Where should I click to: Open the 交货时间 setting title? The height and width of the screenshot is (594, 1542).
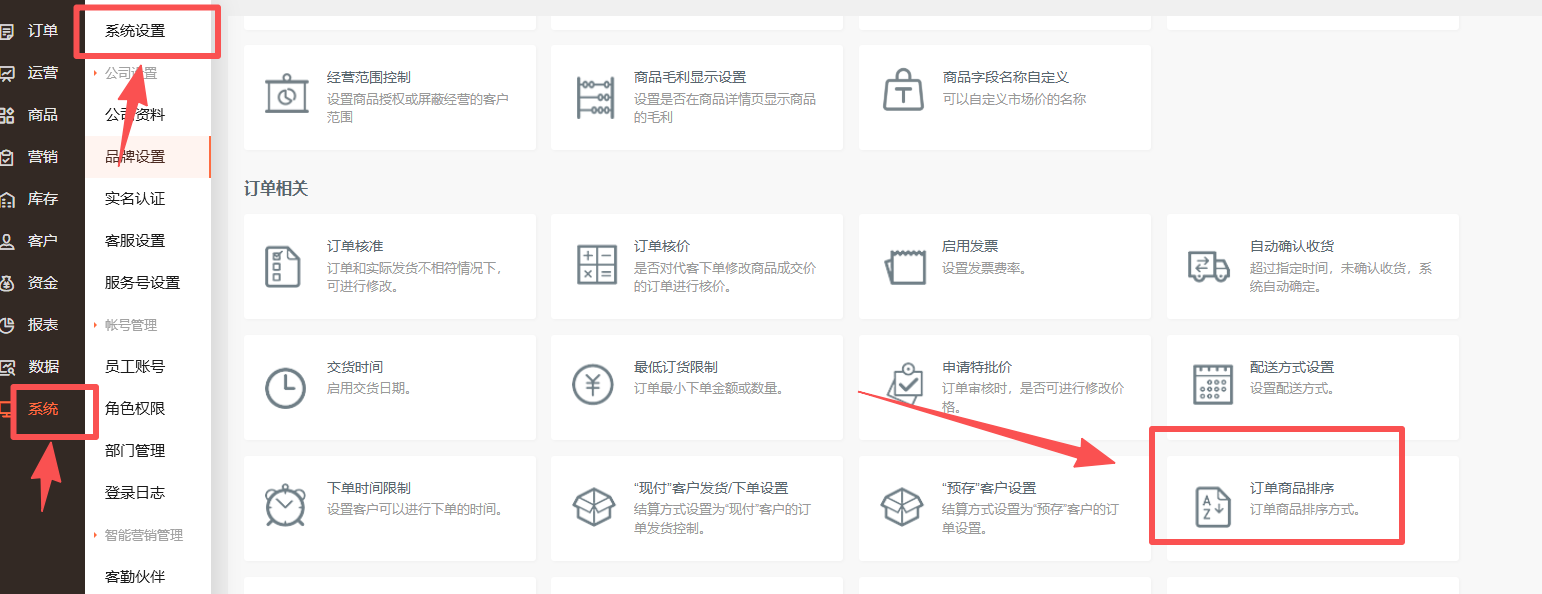click(x=355, y=367)
